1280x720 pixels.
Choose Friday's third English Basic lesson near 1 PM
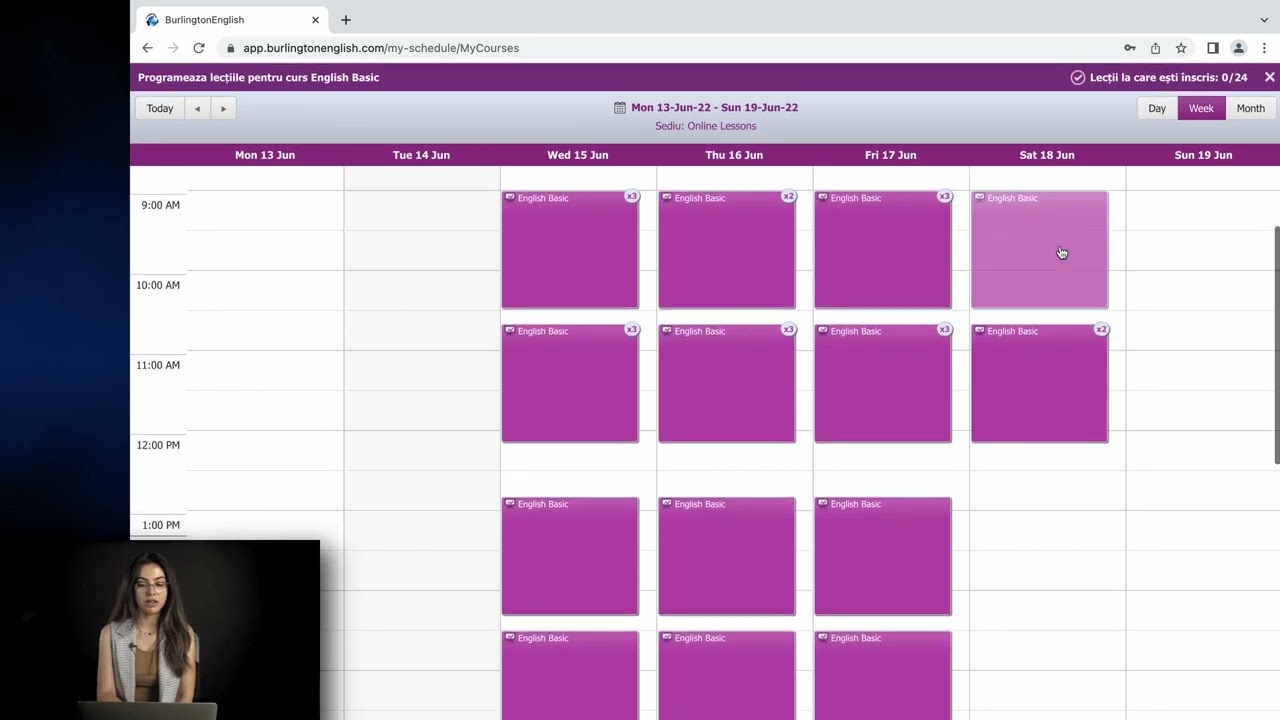pyautogui.click(x=883, y=556)
